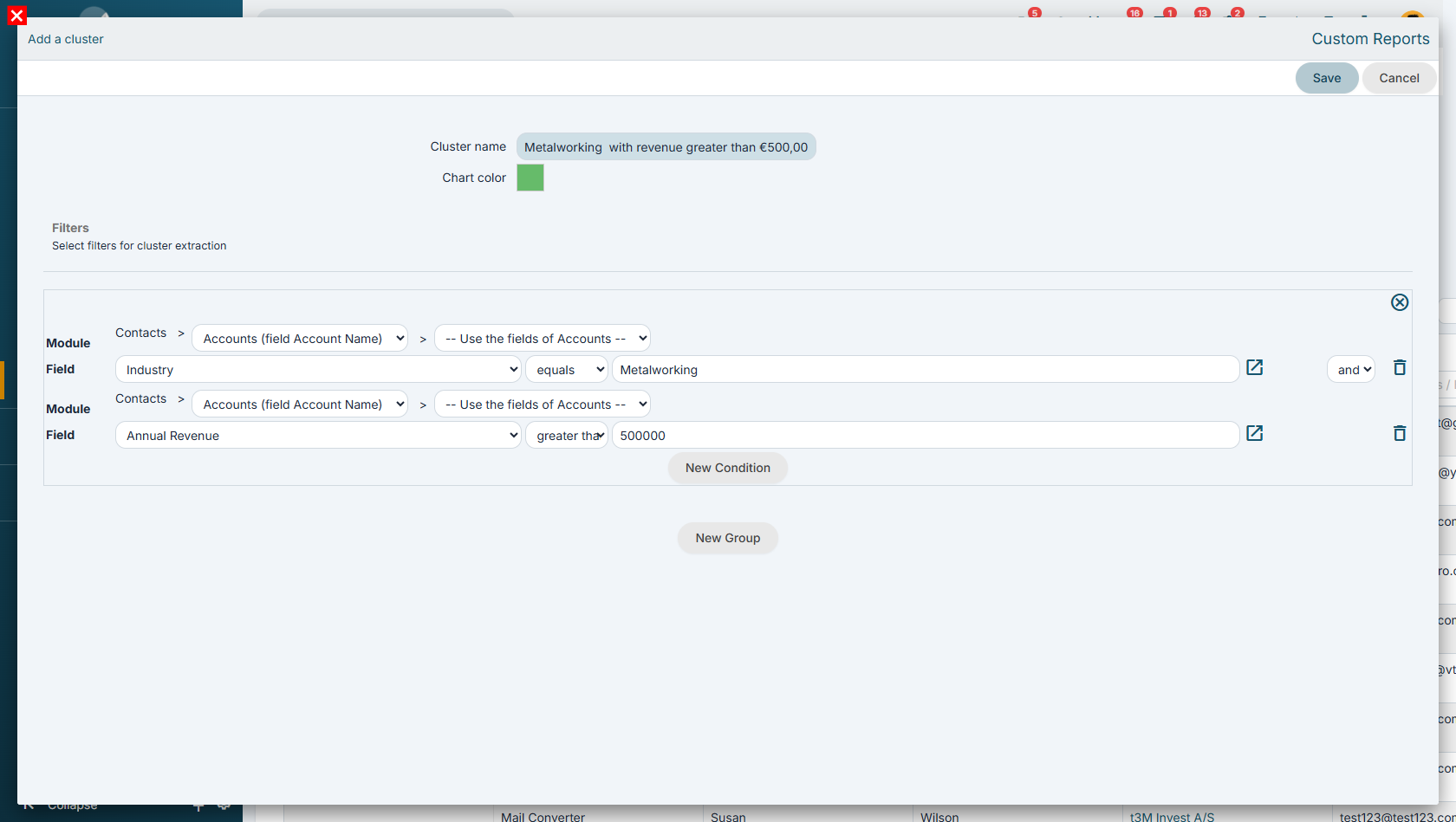1456x822 pixels.
Task: Click the Cluster name input field
Action: [666, 147]
